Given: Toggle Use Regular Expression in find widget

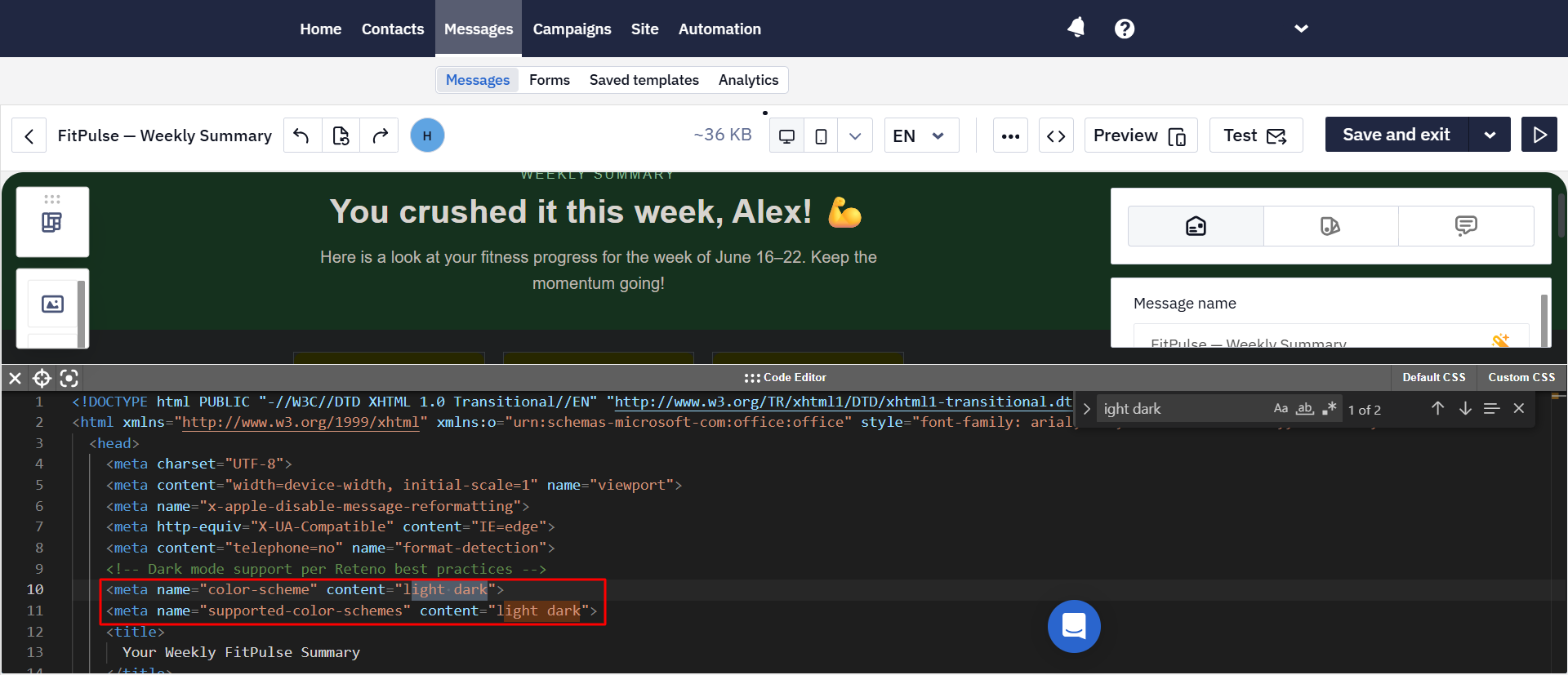Looking at the screenshot, I should tap(1330, 408).
